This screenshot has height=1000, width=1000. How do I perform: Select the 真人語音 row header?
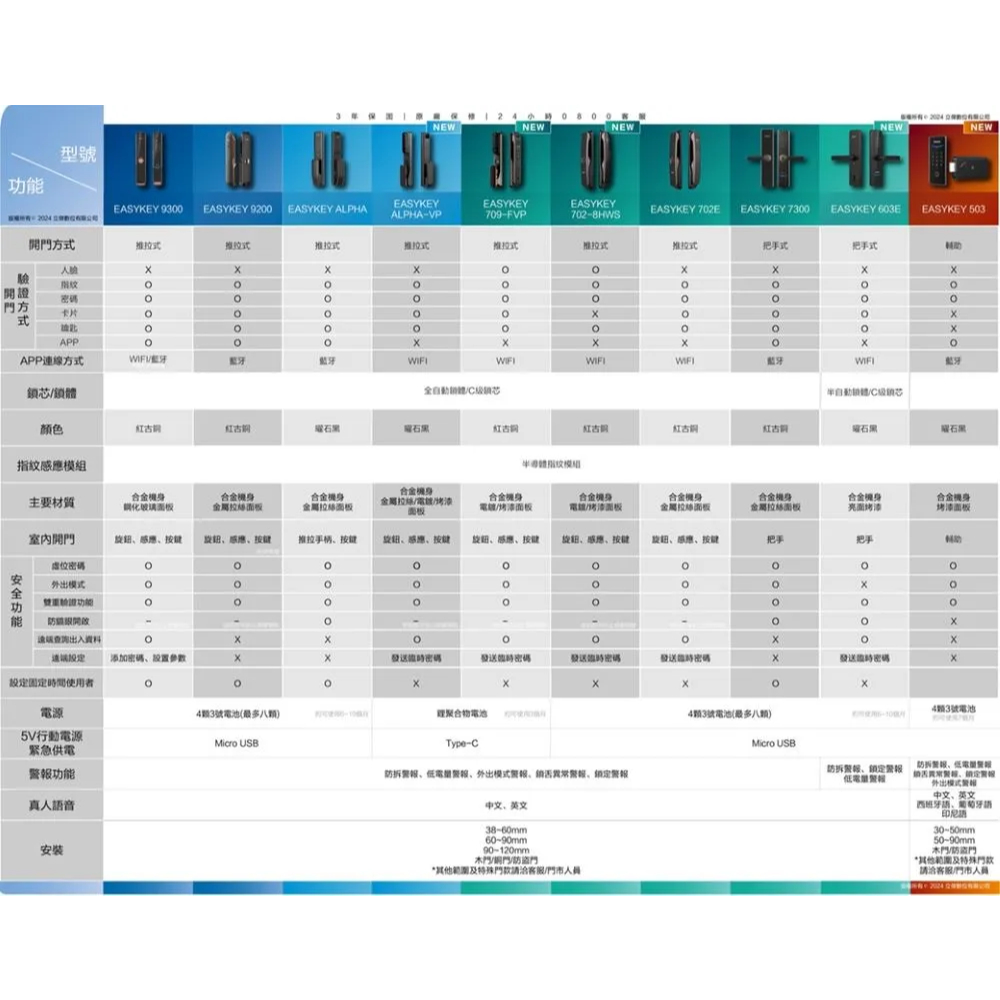coord(52,805)
